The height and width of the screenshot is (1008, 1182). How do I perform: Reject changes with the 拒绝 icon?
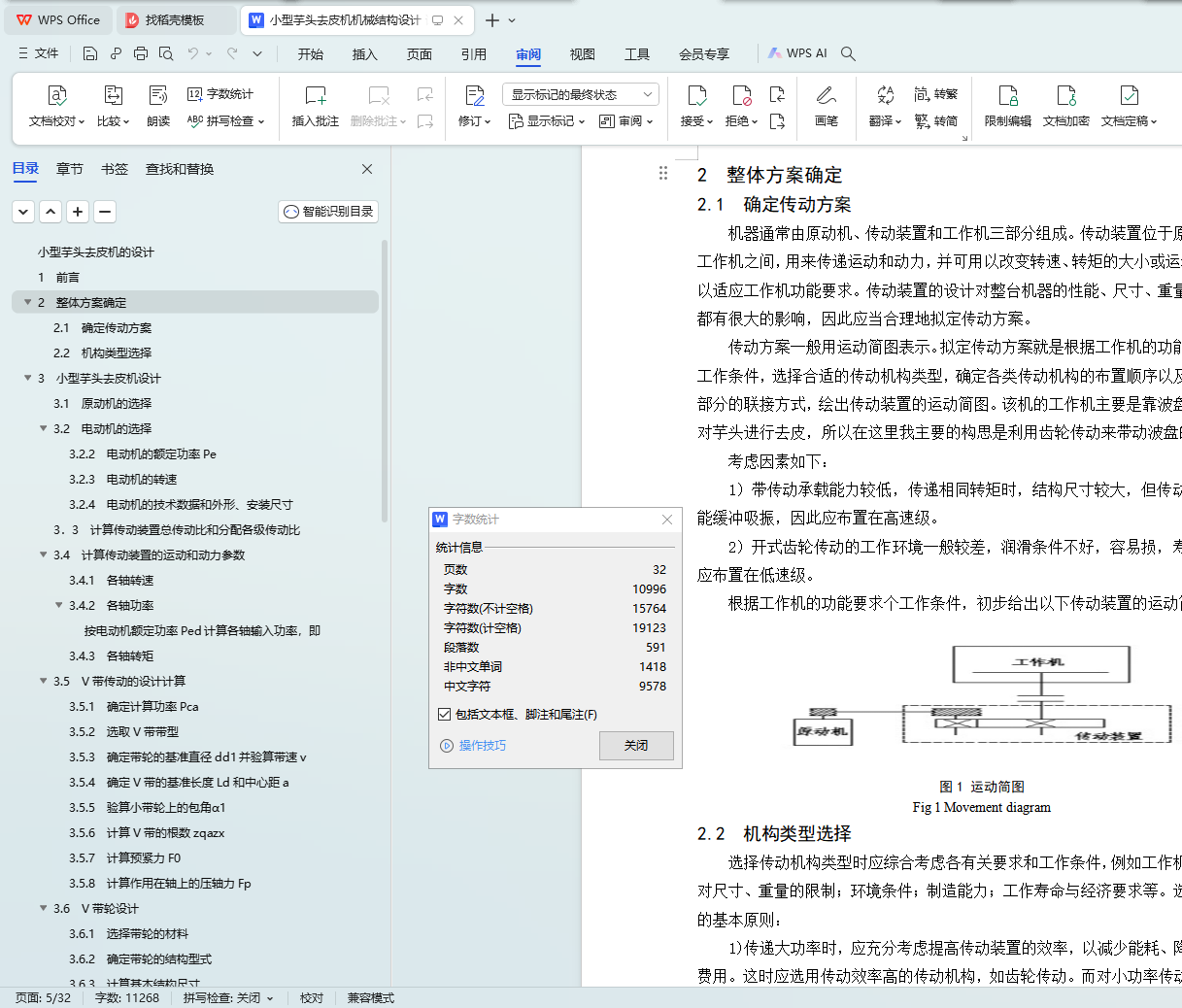click(x=741, y=95)
